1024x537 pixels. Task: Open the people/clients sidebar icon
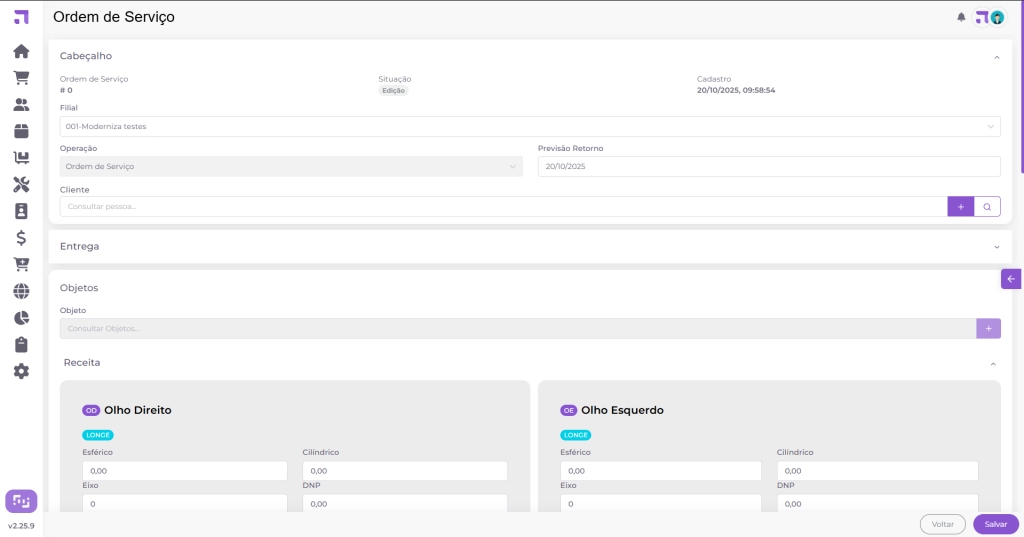21,104
